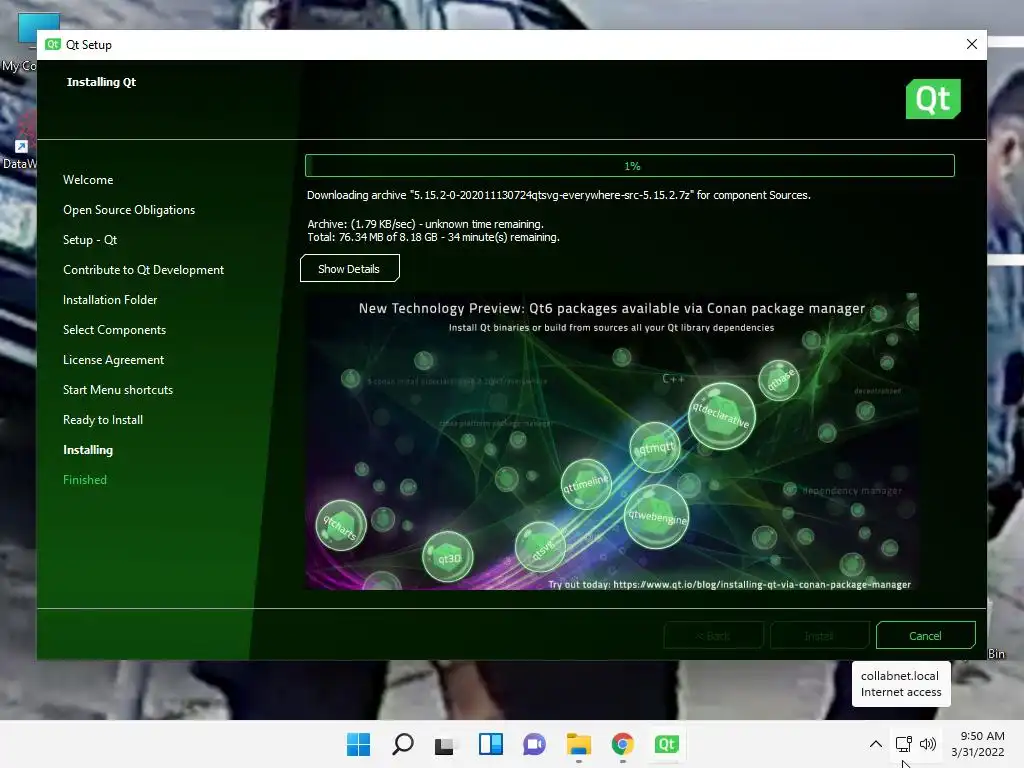Click the Conan package manager promo banner
Screen dimensions: 1024x768
(612, 441)
